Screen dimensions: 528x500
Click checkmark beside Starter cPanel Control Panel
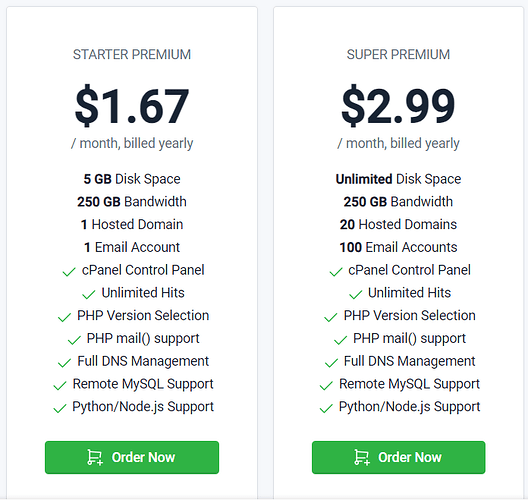[x=69, y=272]
